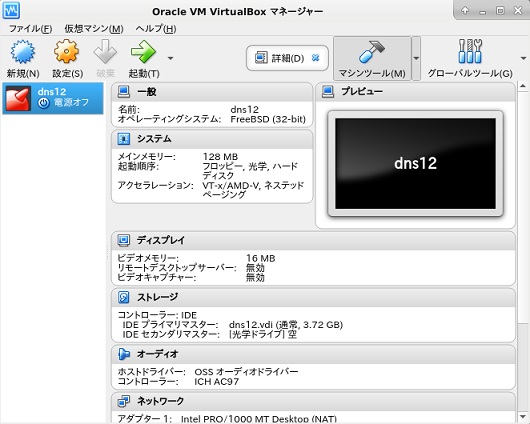
Task: Click the ストレージ section disk icon
Action: pos(123,297)
